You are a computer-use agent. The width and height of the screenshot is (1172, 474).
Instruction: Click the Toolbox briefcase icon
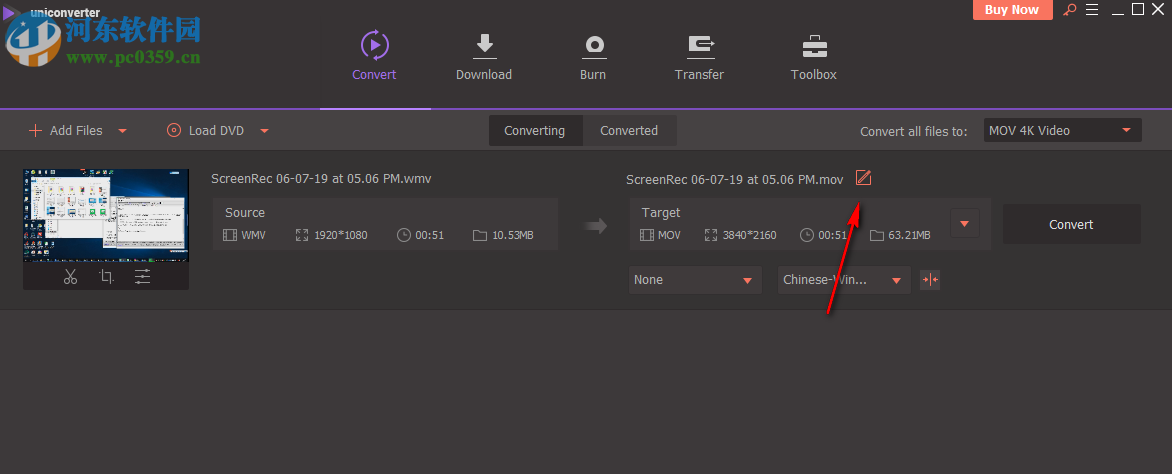[x=815, y=46]
